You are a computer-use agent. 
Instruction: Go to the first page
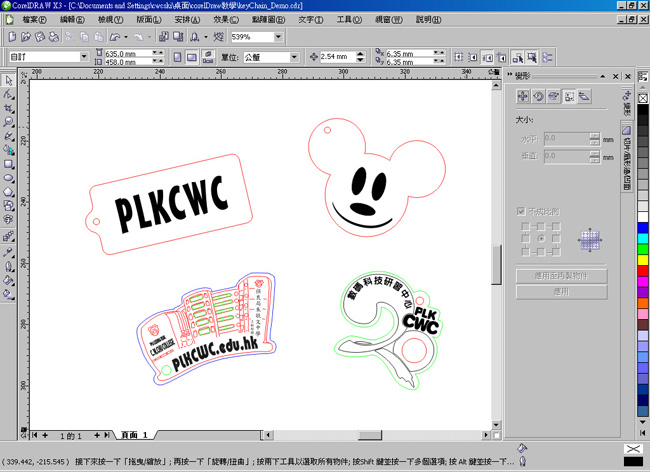click(35, 435)
